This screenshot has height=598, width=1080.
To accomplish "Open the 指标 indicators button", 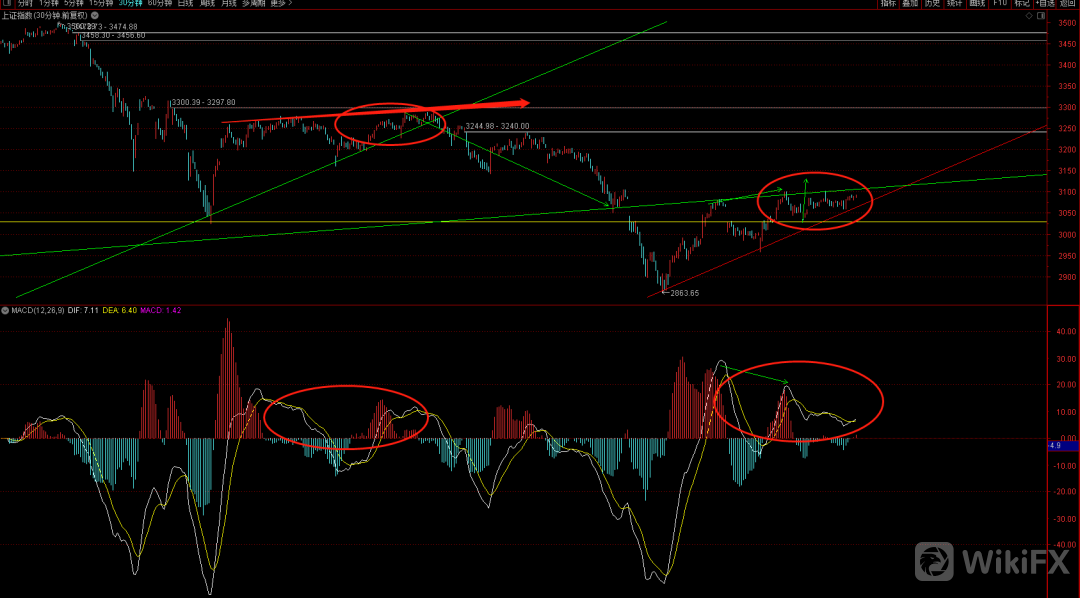I will pos(888,4).
